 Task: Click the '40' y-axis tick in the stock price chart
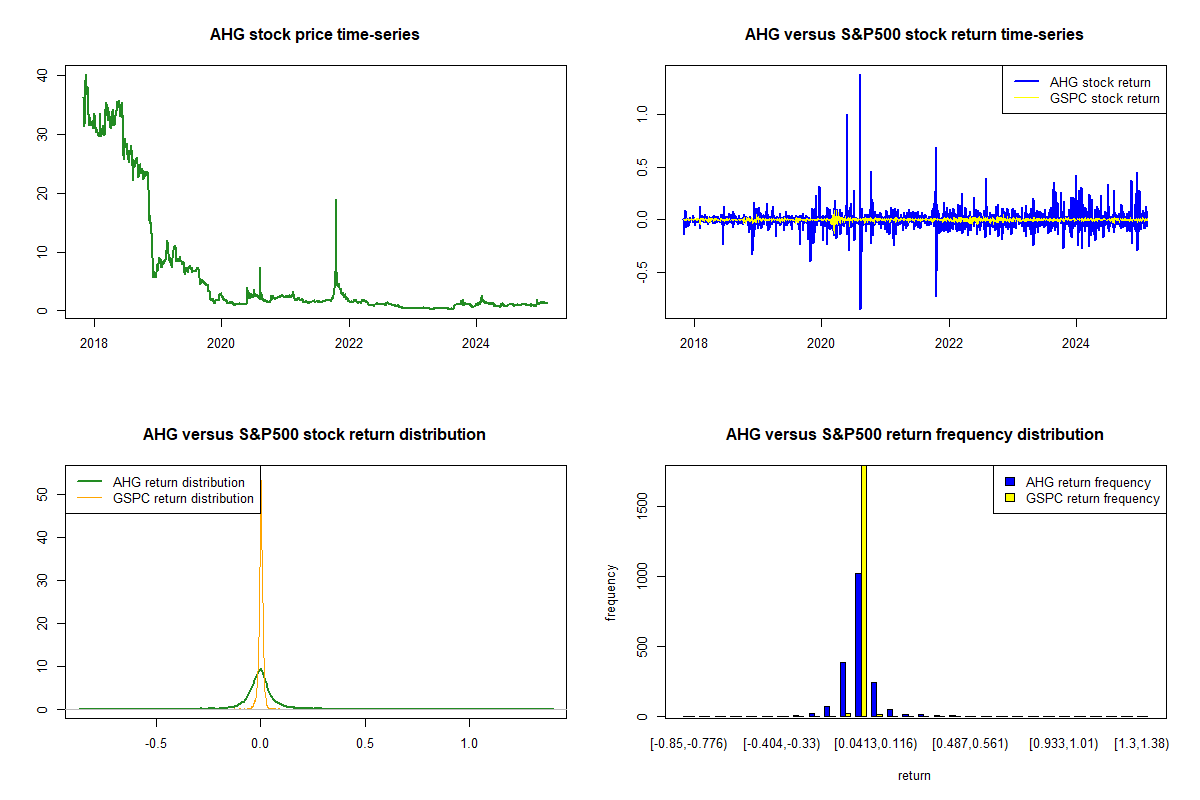click(43, 75)
